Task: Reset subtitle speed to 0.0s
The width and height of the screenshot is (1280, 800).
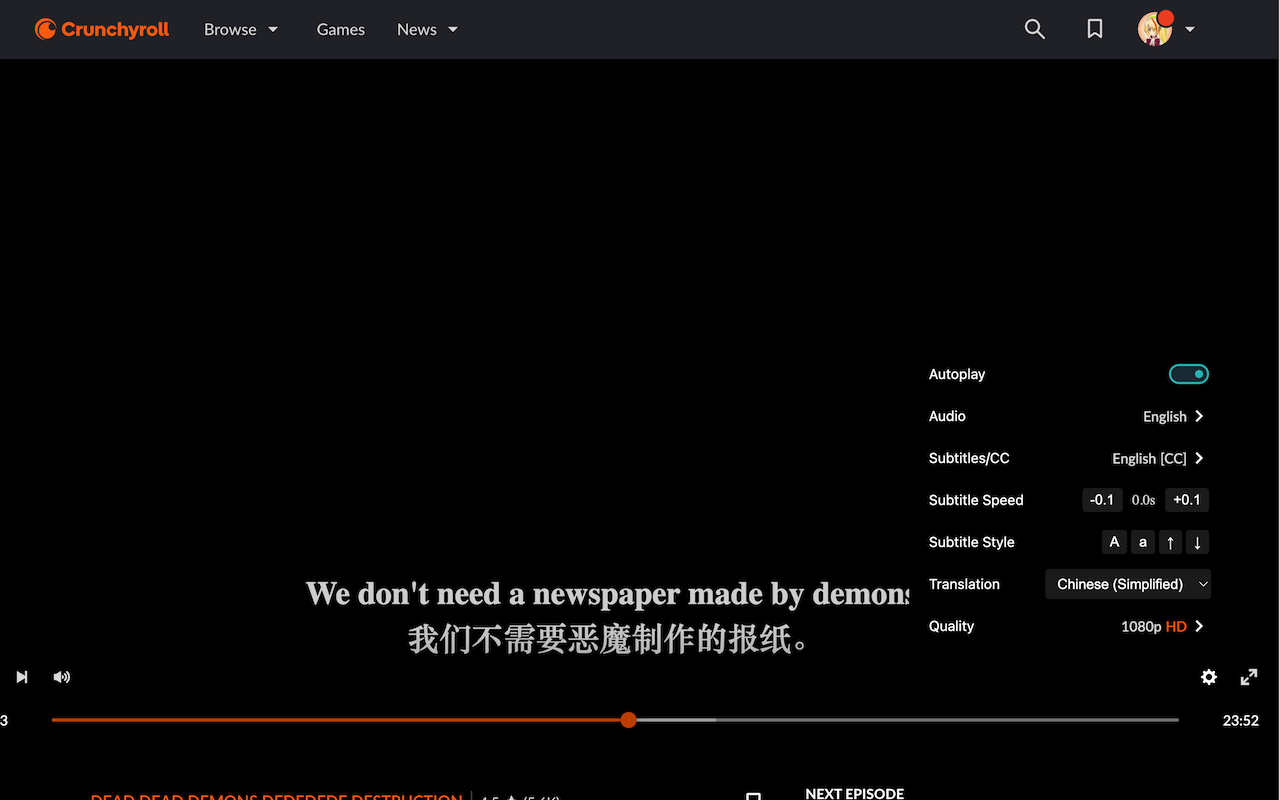Action: click(1143, 500)
